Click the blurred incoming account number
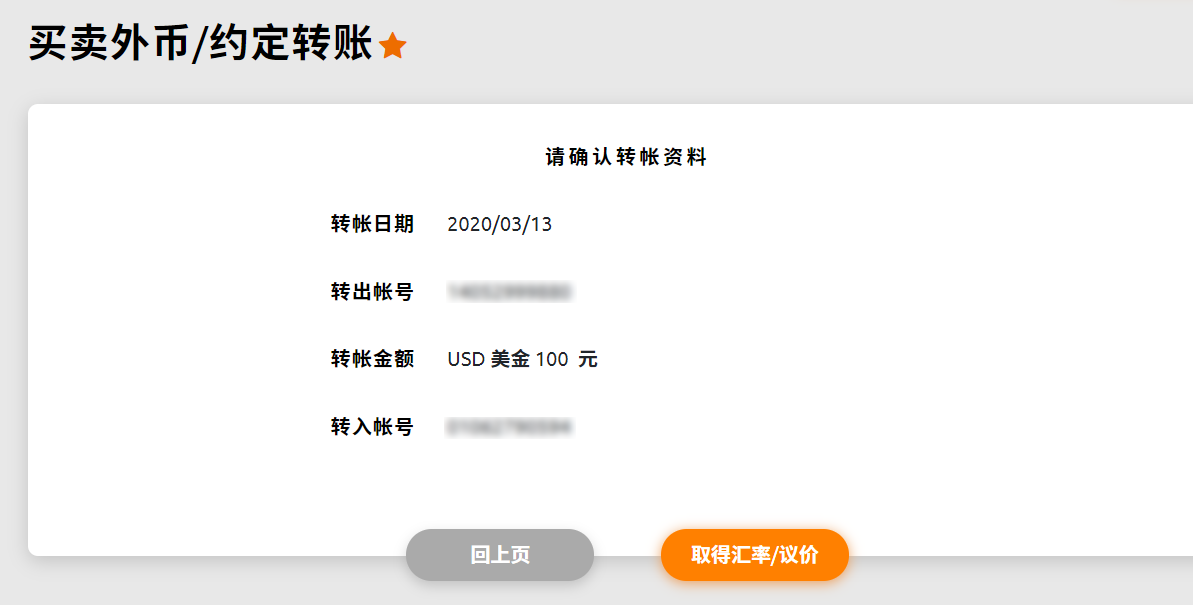This screenshot has width=1193, height=605. (509, 427)
